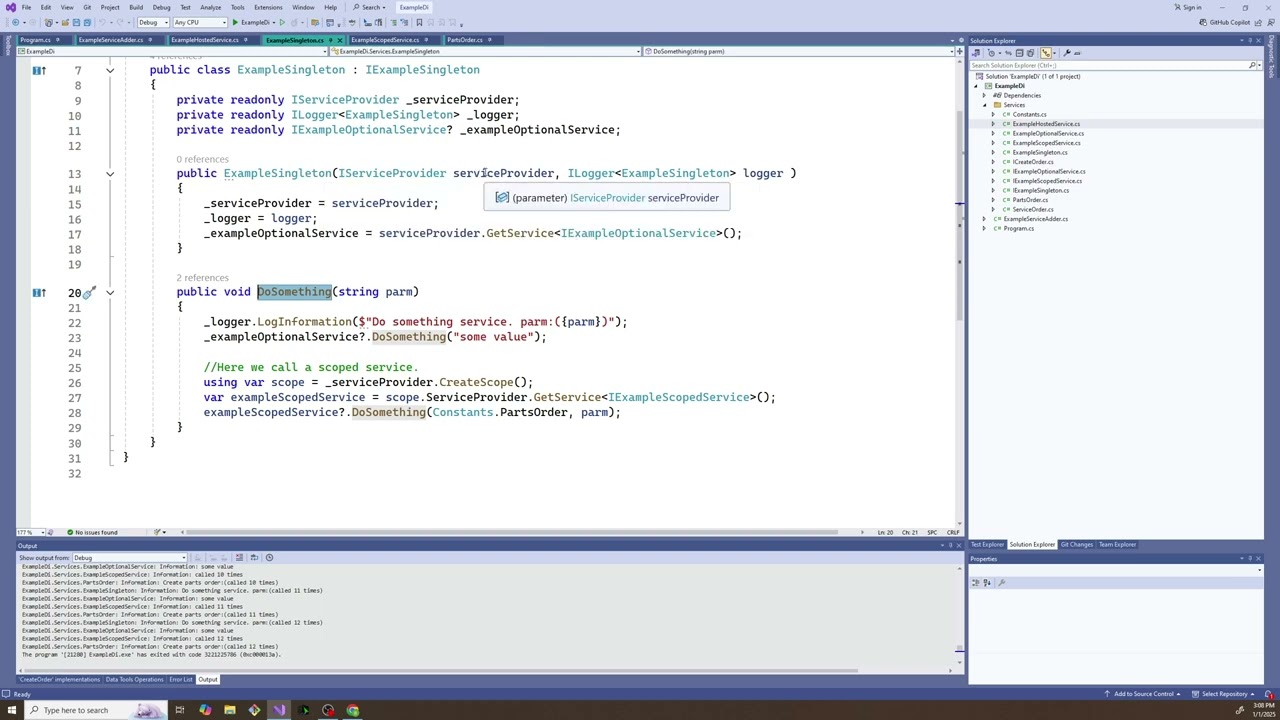Toggle word wrap in the Output toolbar
The image size is (1280, 720).
[254, 557]
